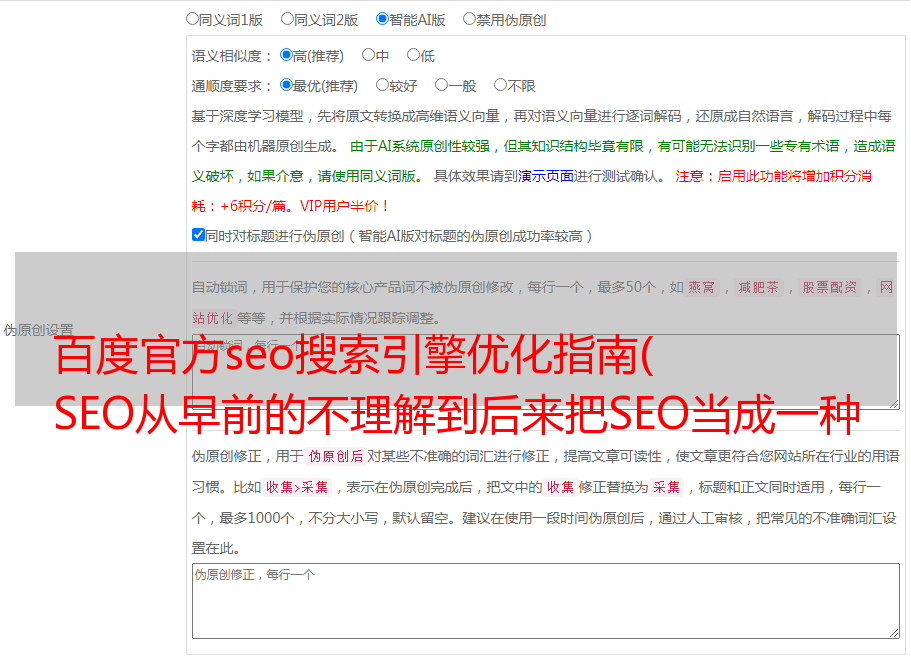Choose 最优(推荐) for 通顺度要求
The image size is (911, 658).
tap(286, 85)
